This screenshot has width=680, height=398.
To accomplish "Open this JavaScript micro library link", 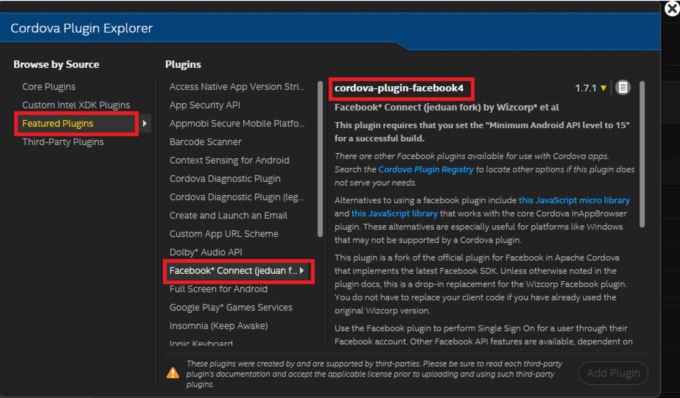I will click(x=574, y=200).
